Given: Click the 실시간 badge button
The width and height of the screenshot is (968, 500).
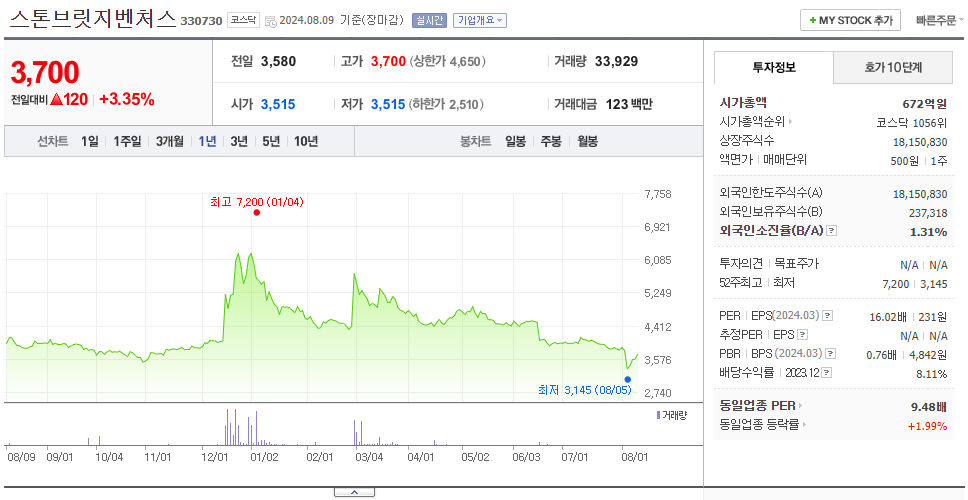Looking at the screenshot, I should [x=429, y=20].
